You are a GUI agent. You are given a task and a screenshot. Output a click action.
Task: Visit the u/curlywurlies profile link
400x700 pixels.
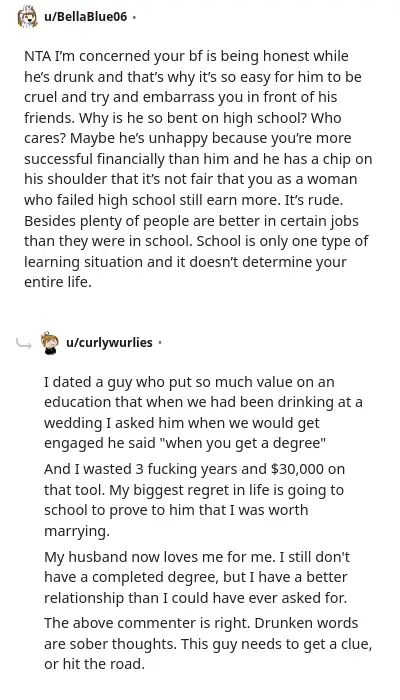(109, 343)
